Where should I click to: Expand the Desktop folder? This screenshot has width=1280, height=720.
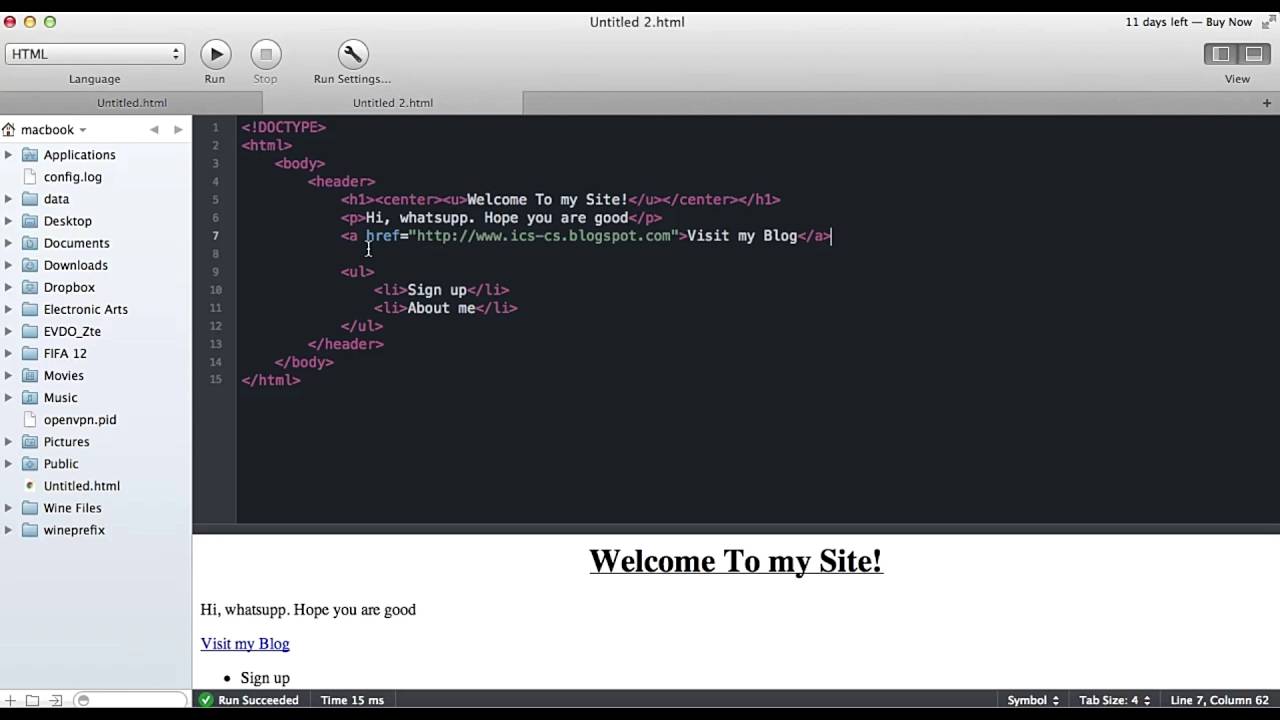(8, 221)
